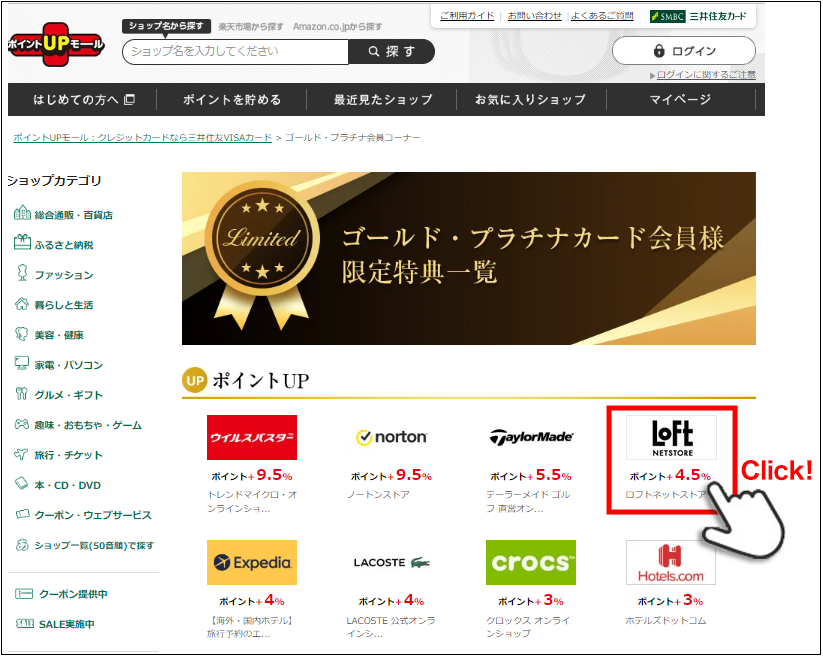823x656 pixels.
Task: Click ロフトネットストア shop name text
Action: click(666, 494)
